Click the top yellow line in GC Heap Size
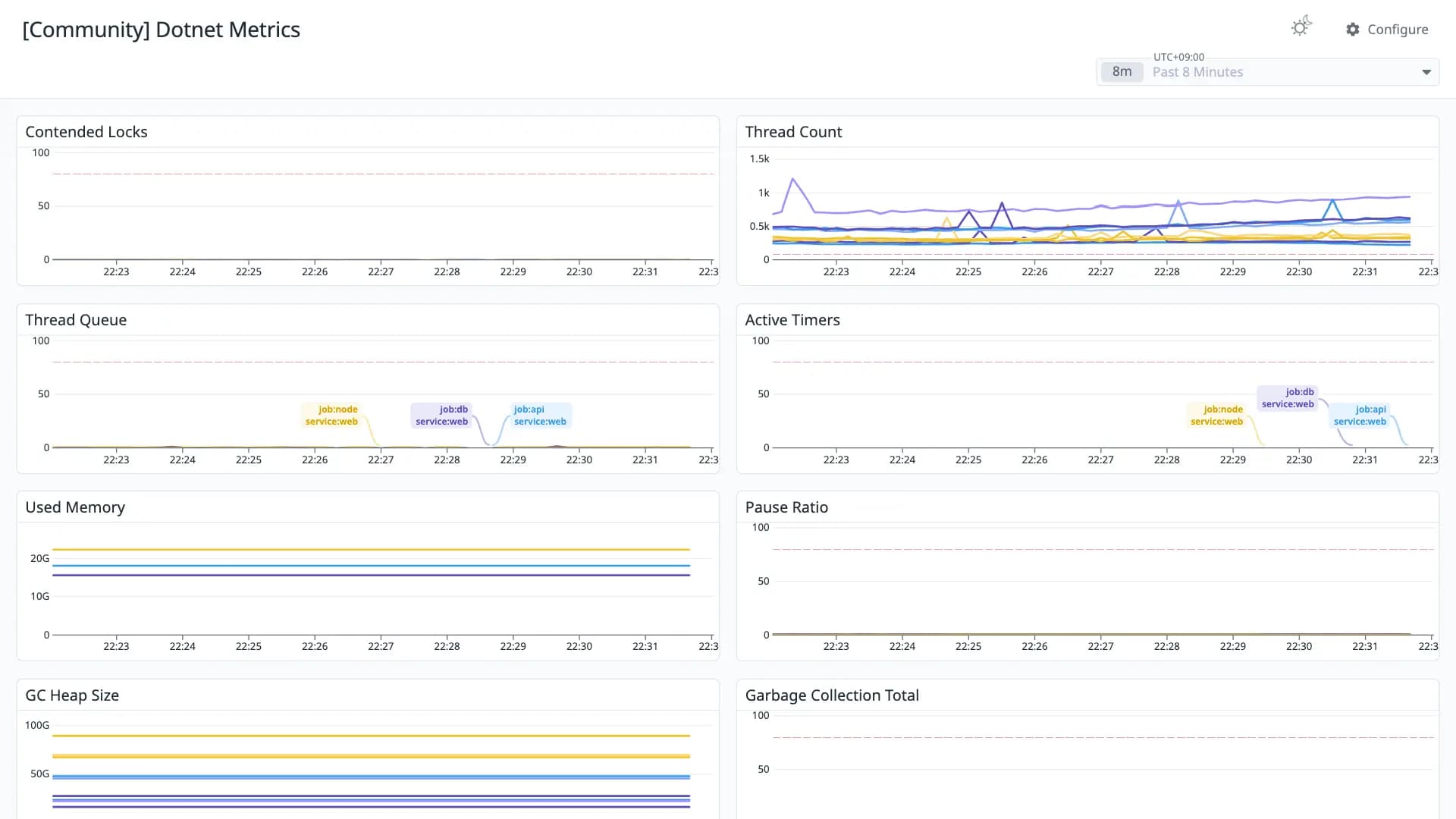1456x819 pixels. pos(371,736)
